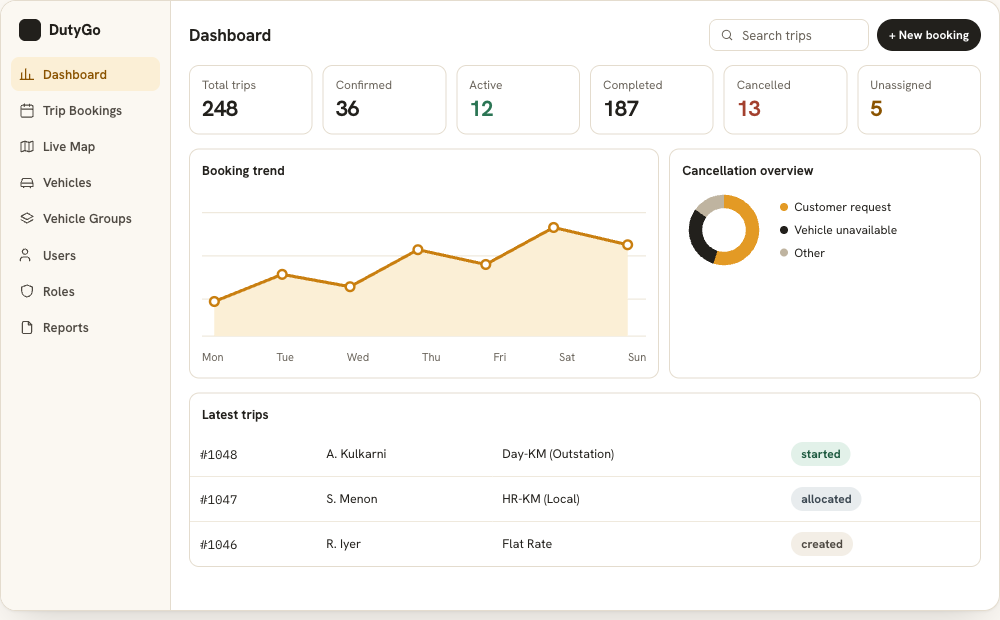Image resolution: width=1000 pixels, height=620 pixels.
Task: Open Vehicle Groups in sidebar
Action: pyautogui.click(x=85, y=219)
